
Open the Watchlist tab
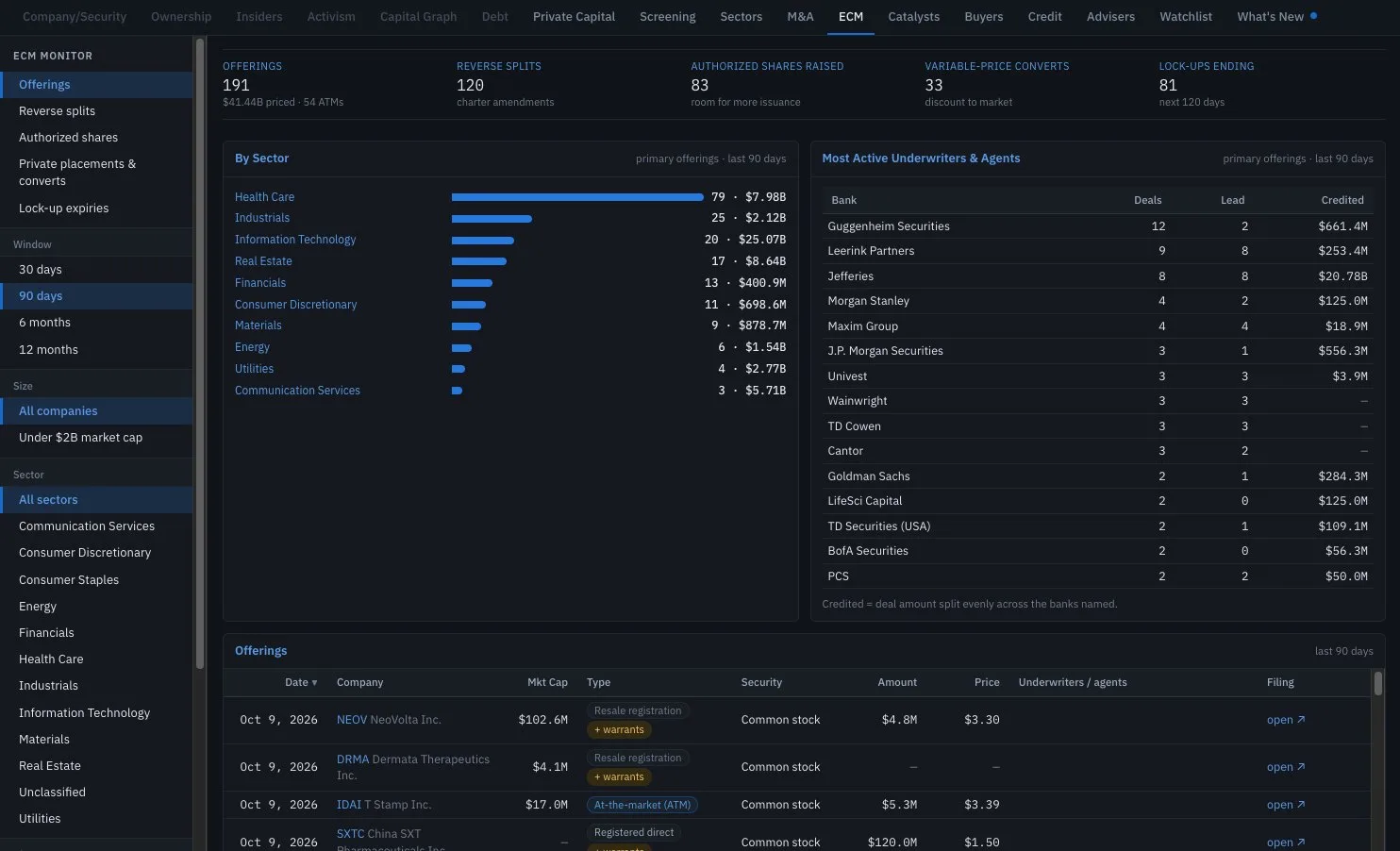tap(1186, 17)
